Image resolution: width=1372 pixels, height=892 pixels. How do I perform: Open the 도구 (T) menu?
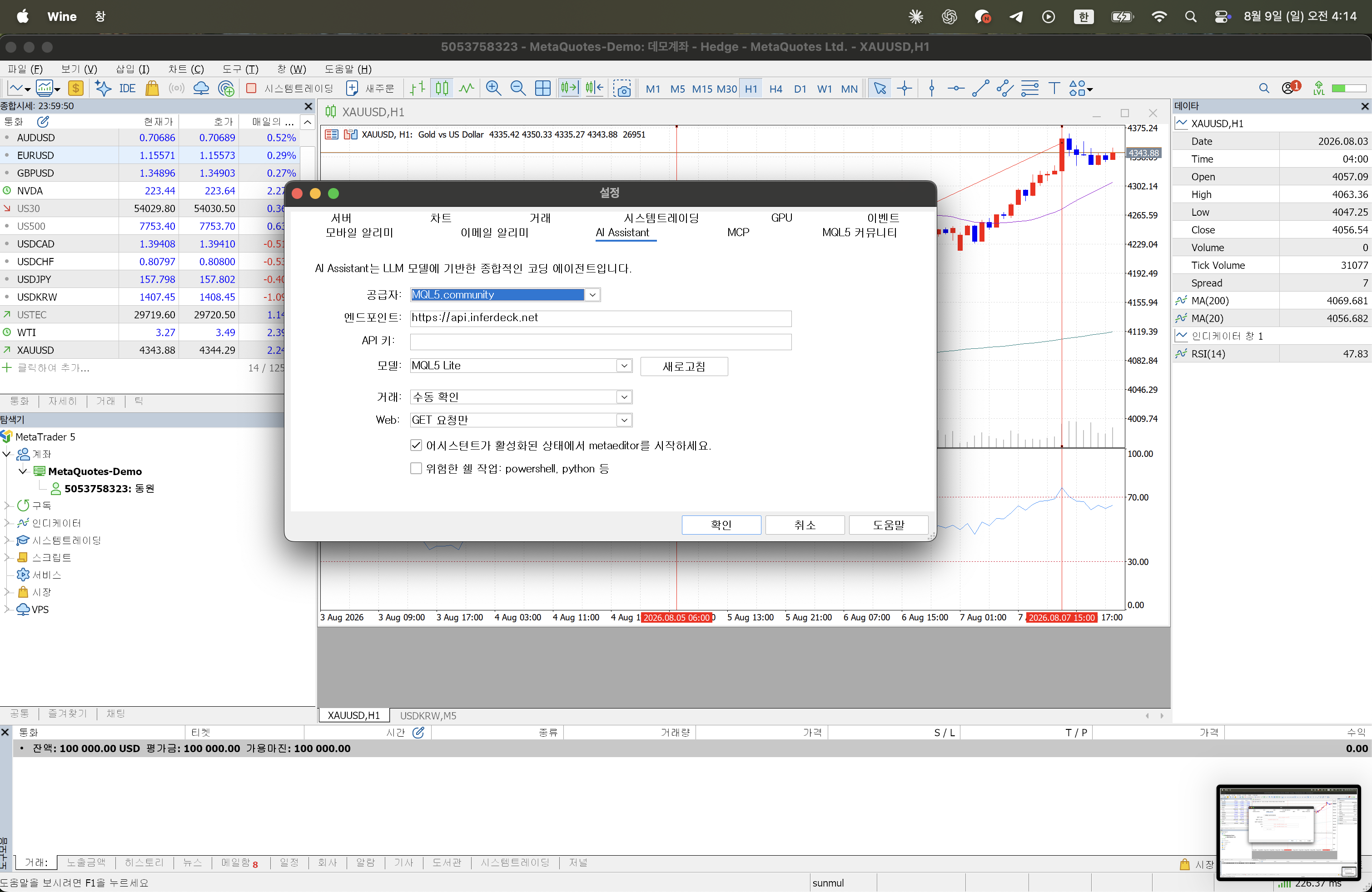240,69
